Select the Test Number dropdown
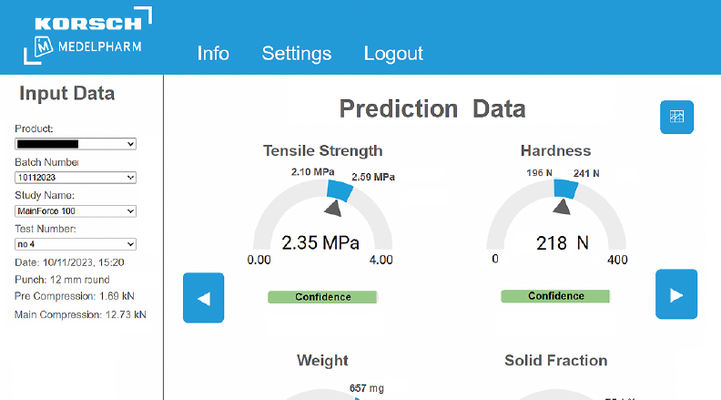 [75, 244]
